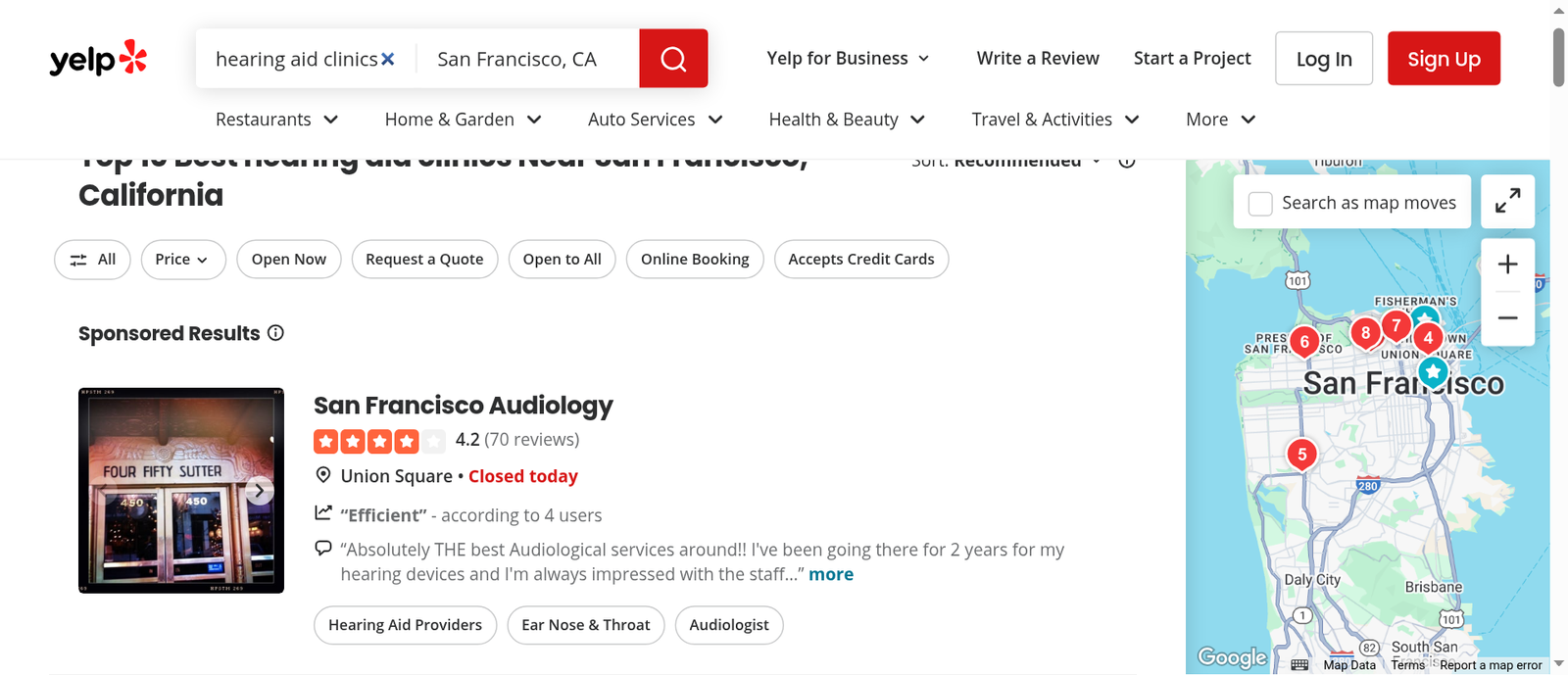Screen dimensions: 1568x675
Task: Expand the Health & Beauty menu
Action: point(847,120)
